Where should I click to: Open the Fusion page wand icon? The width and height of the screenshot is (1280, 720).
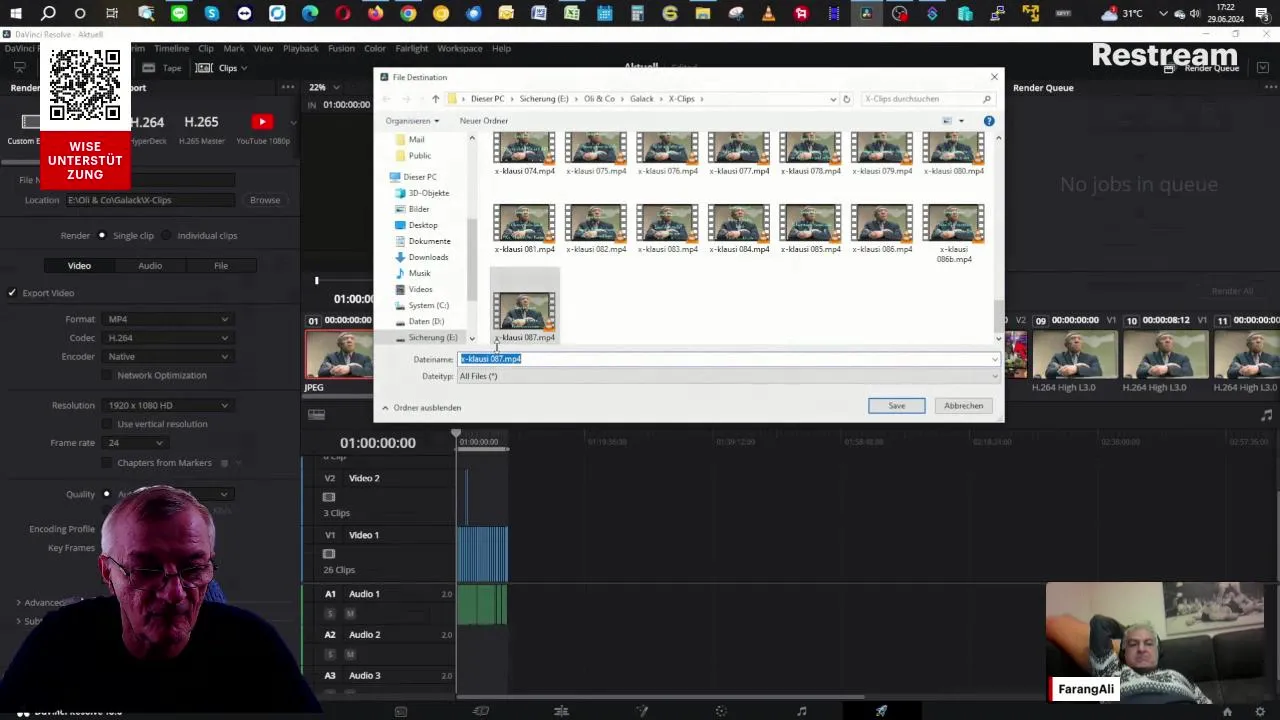click(642, 712)
